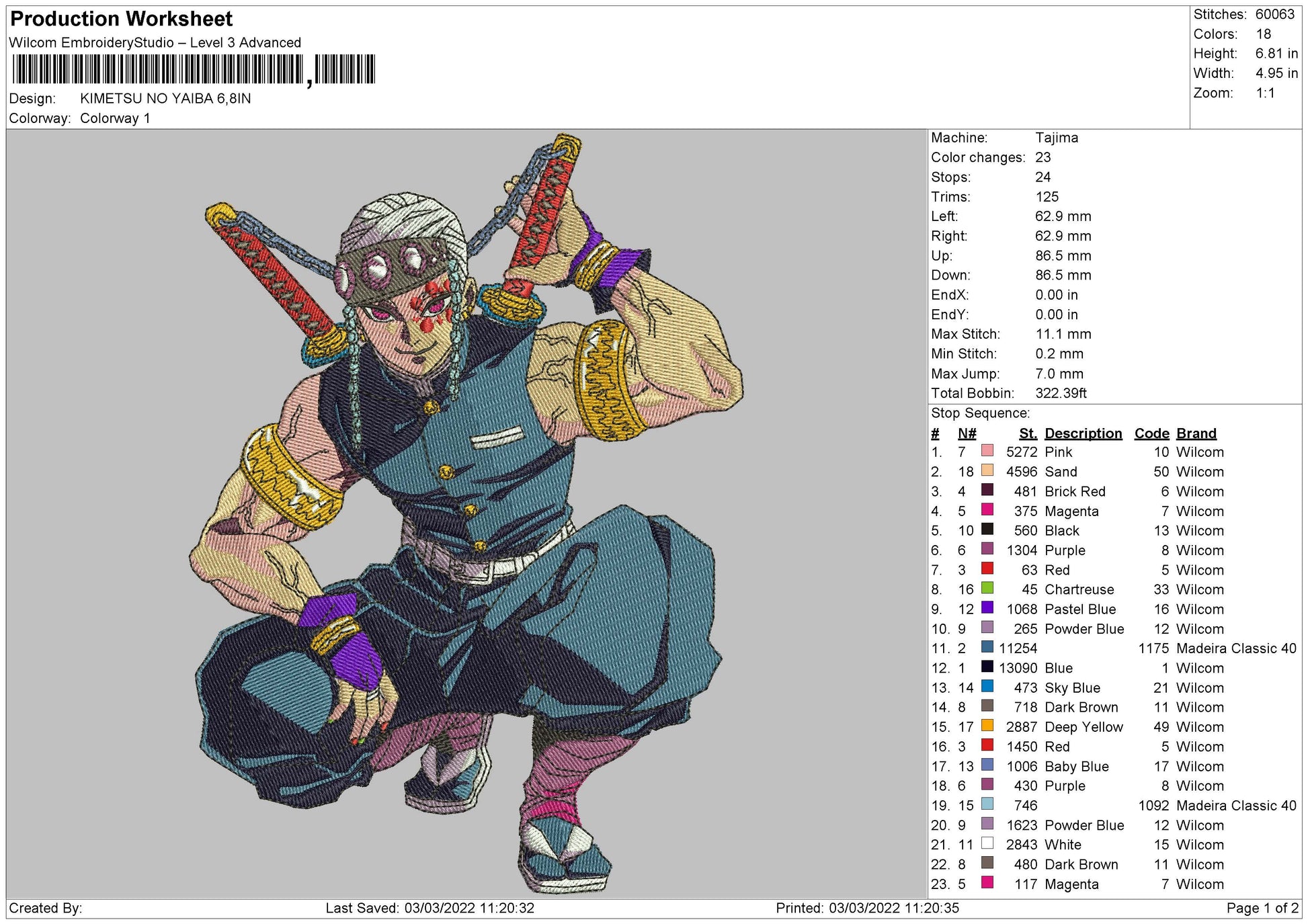The height and width of the screenshot is (924, 1308).
Task: Click the Production Worksheet title
Action: [x=122, y=19]
